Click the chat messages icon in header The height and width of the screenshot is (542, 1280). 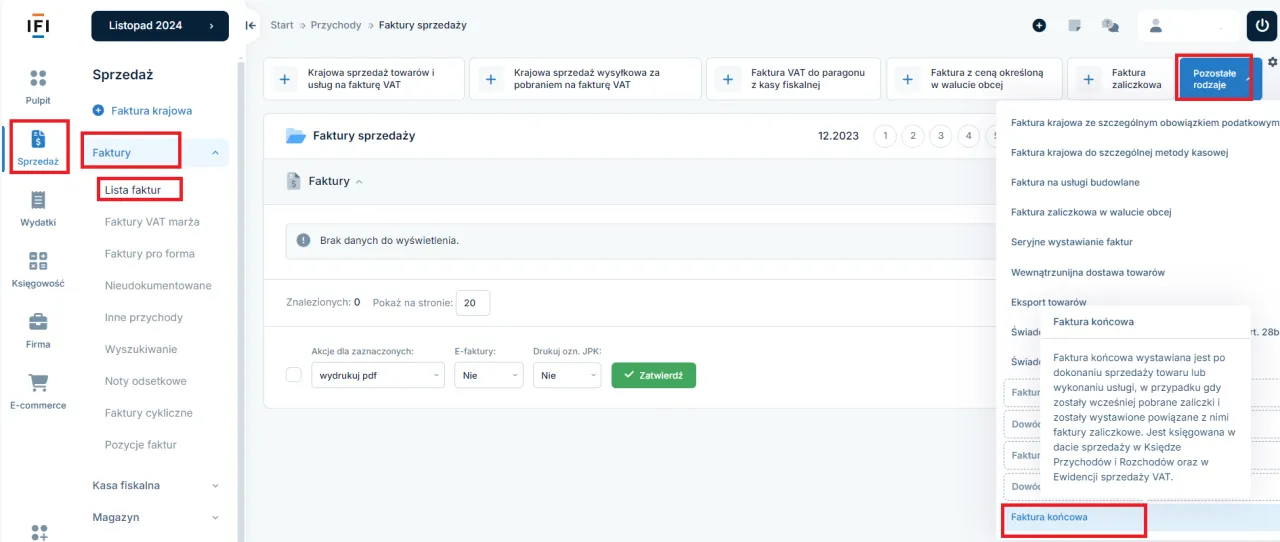click(1110, 26)
